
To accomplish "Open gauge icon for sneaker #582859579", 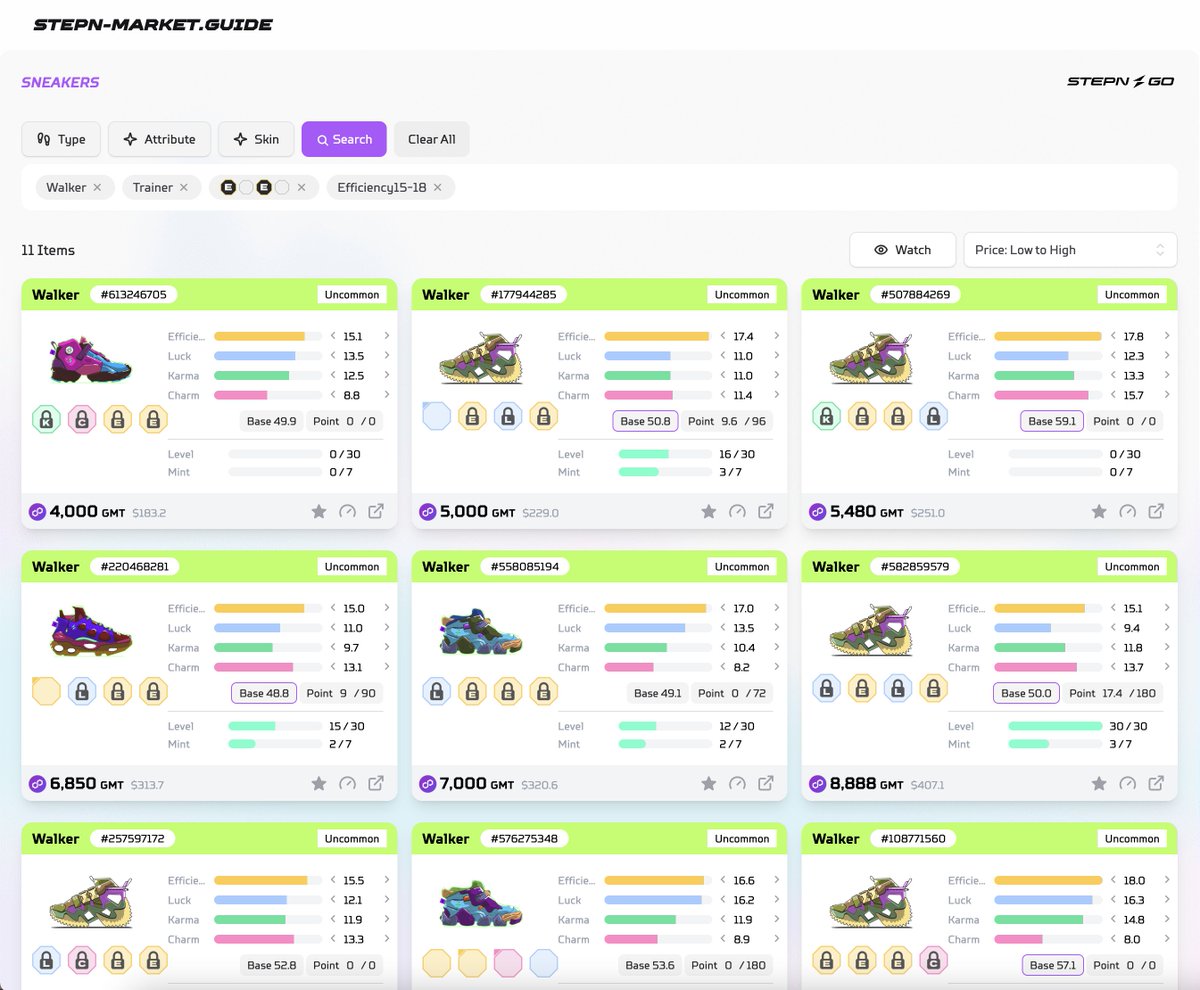I will (1127, 784).
